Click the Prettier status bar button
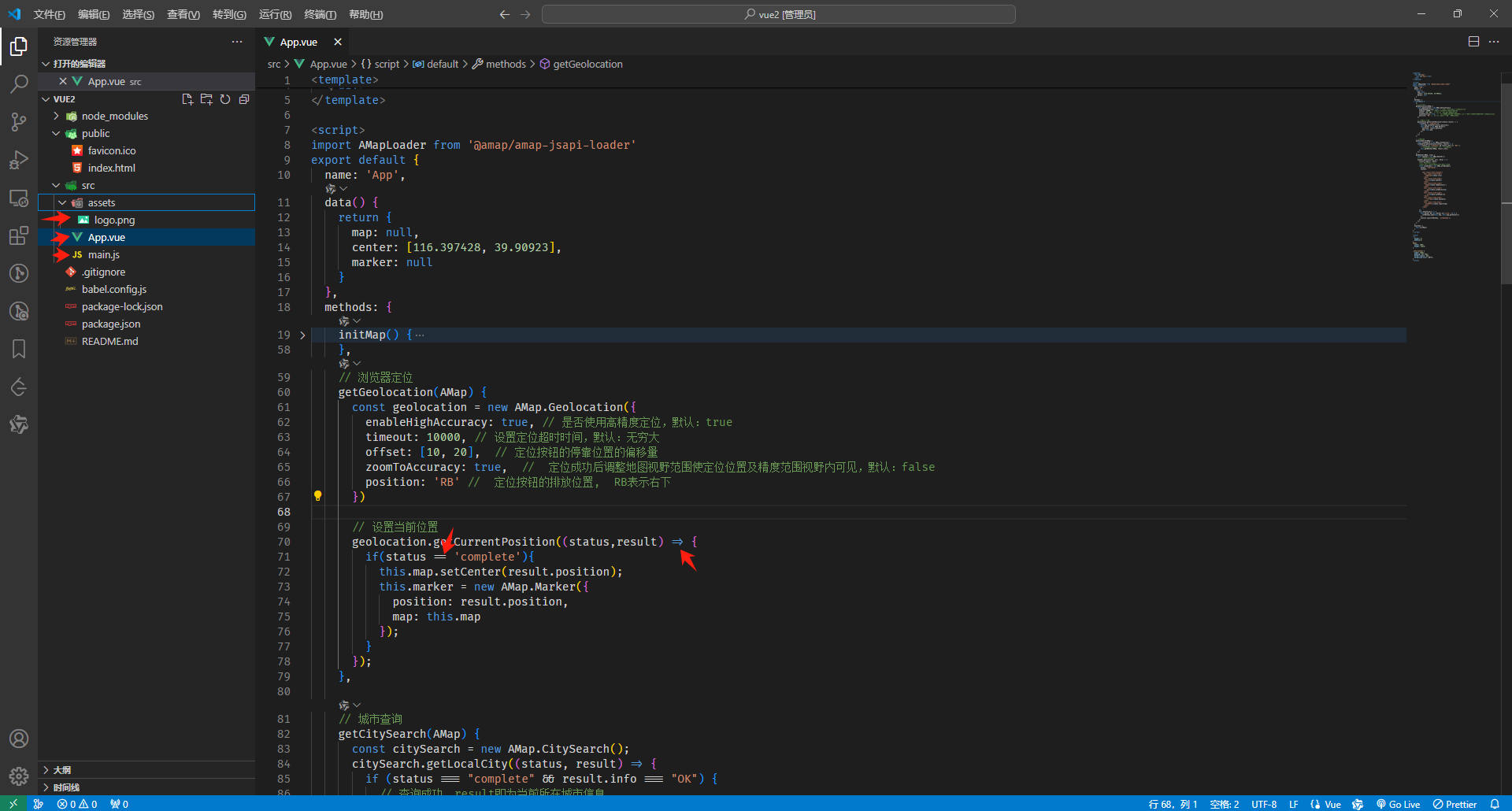 tap(1455, 804)
